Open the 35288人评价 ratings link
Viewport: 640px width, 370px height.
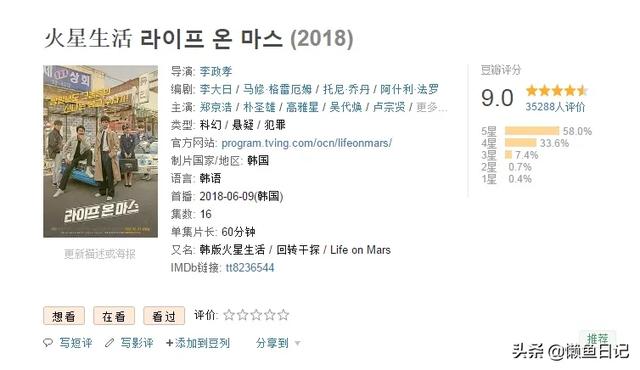(x=555, y=107)
